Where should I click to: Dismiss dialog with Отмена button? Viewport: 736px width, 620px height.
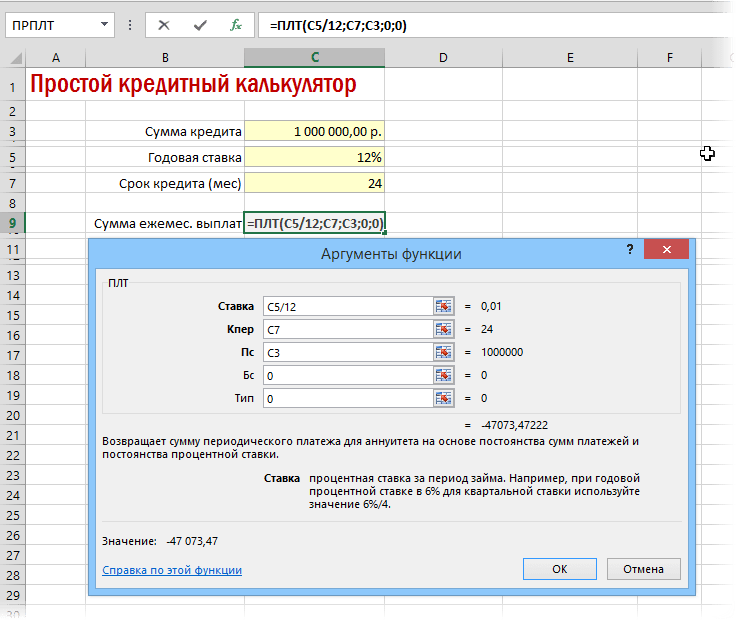tap(644, 569)
